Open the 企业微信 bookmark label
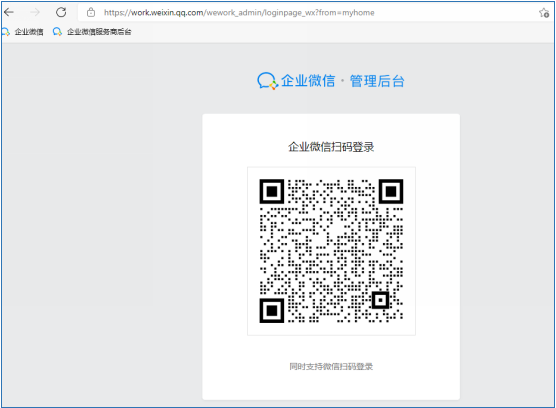This screenshot has height=408, width=556. (x=29, y=32)
